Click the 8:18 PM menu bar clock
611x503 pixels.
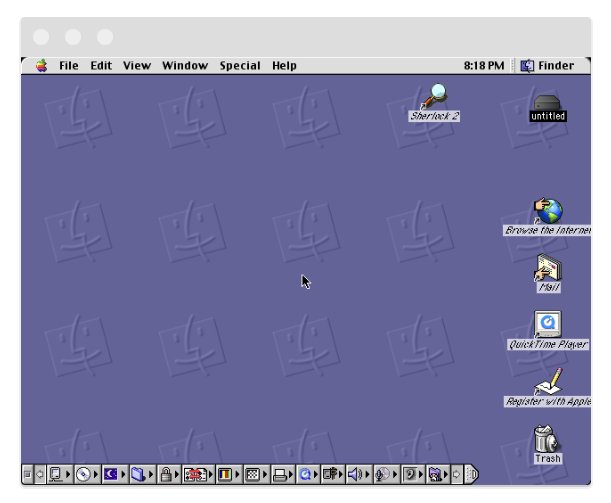(484, 65)
